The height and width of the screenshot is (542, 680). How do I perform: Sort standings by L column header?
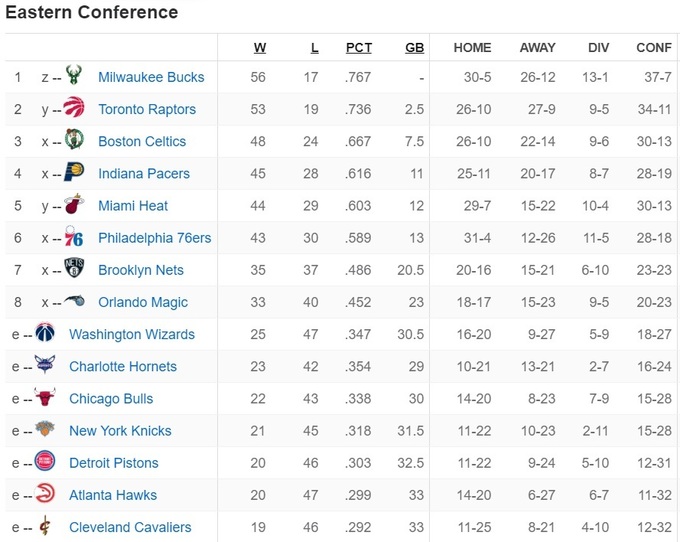coord(314,47)
